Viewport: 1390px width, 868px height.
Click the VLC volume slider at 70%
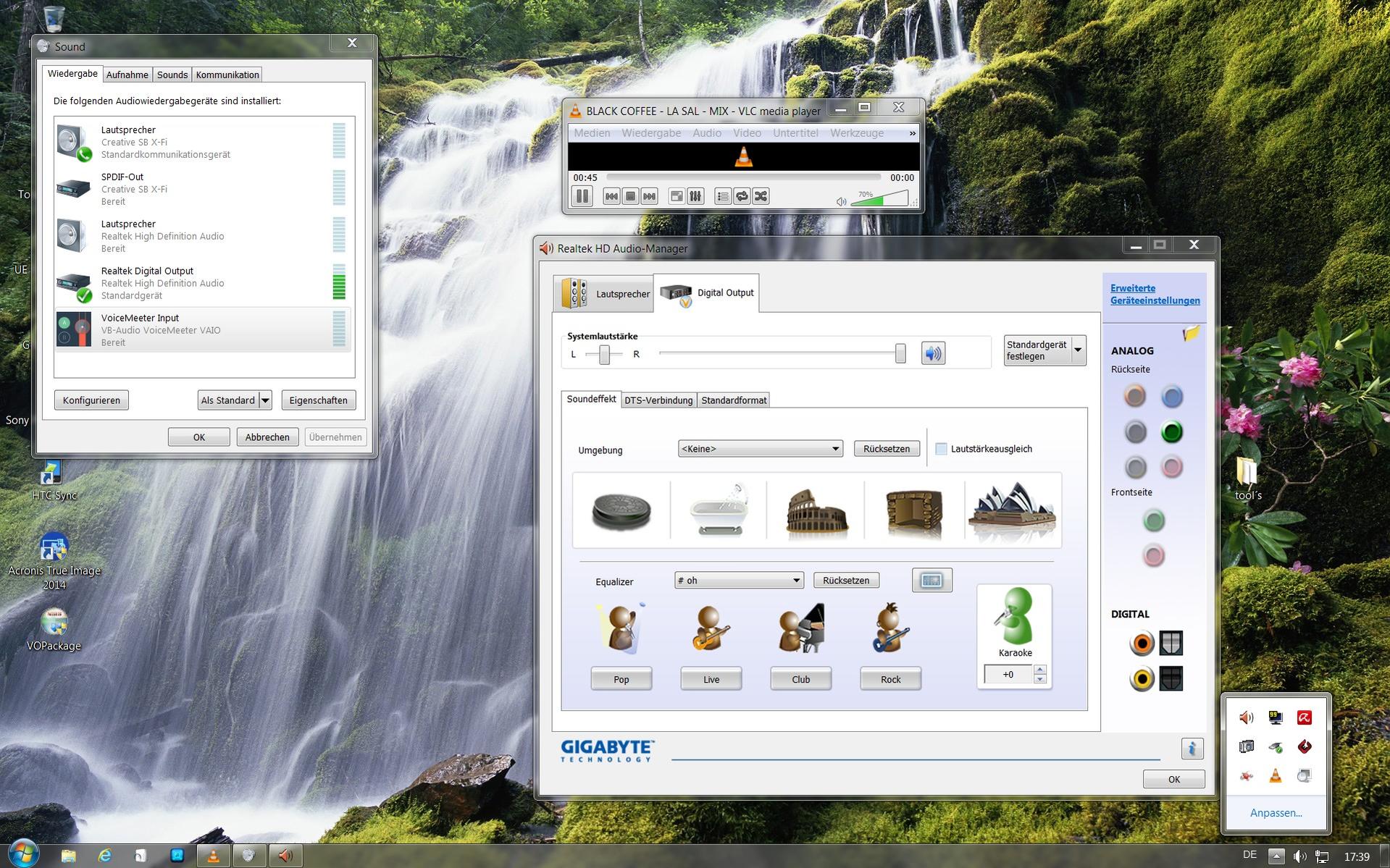[x=879, y=198]
